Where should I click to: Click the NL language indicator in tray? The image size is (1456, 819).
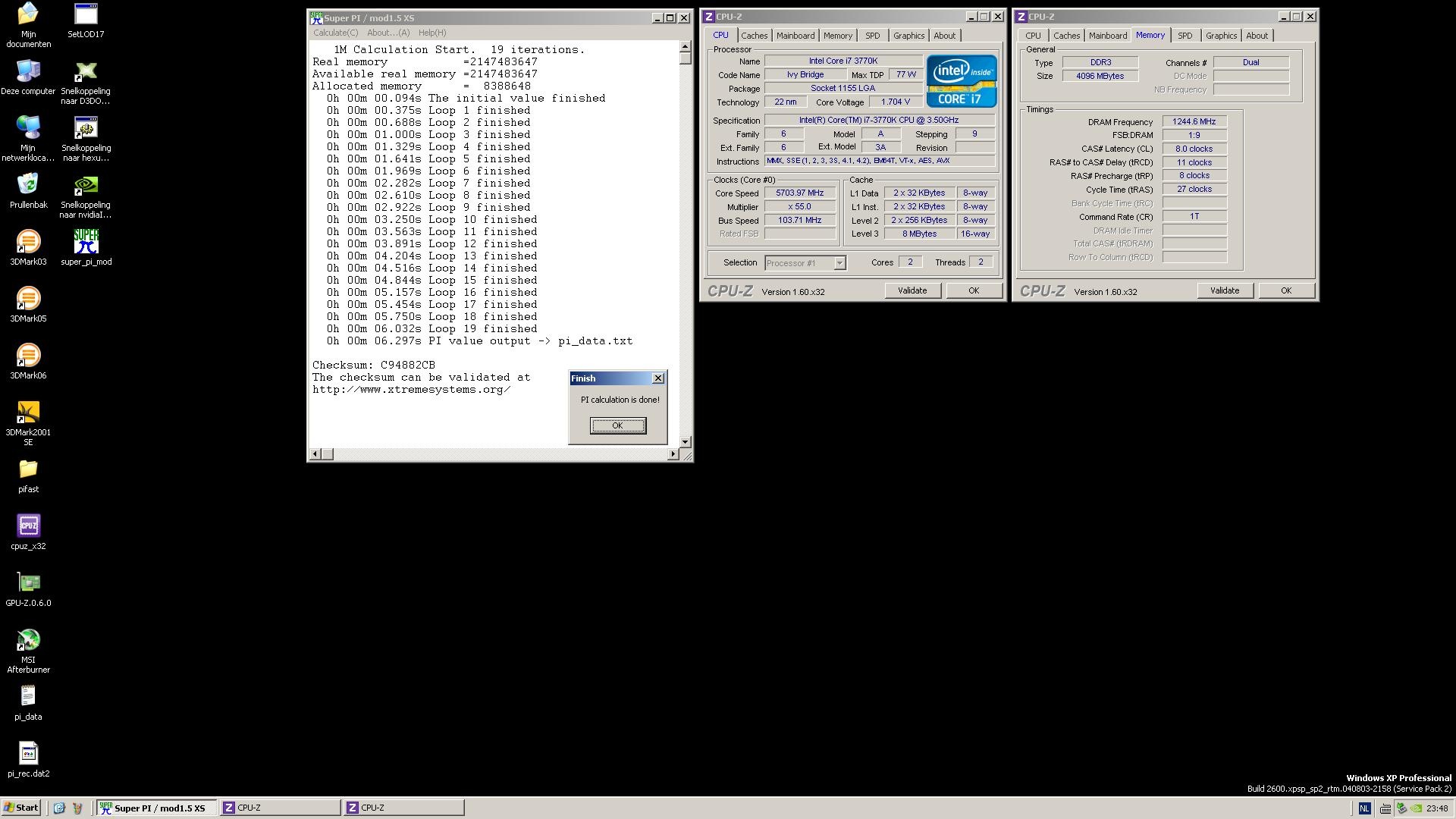pos(1364,808)
